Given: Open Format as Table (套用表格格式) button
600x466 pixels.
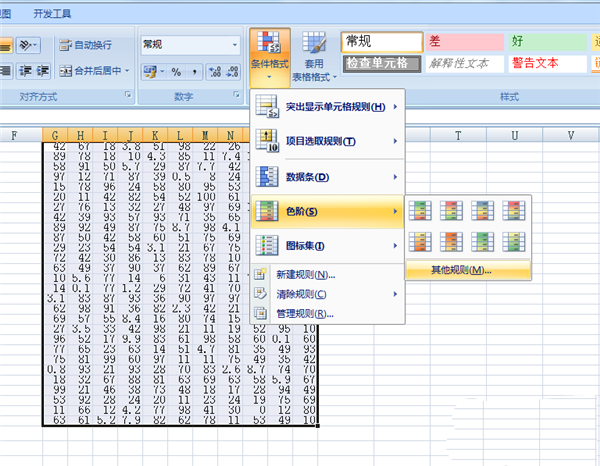Looking at the screenshot, I should click(314, 57).
